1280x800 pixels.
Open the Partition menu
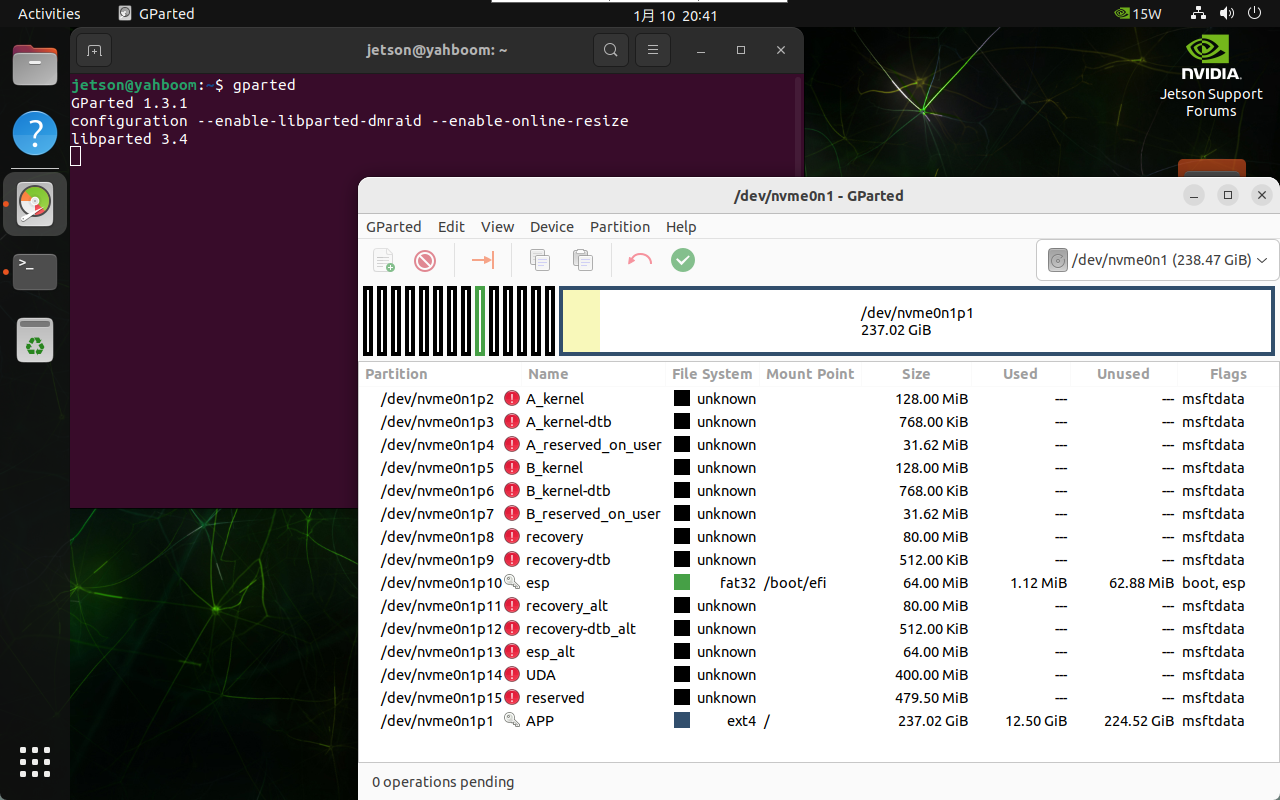click(620, 227)
